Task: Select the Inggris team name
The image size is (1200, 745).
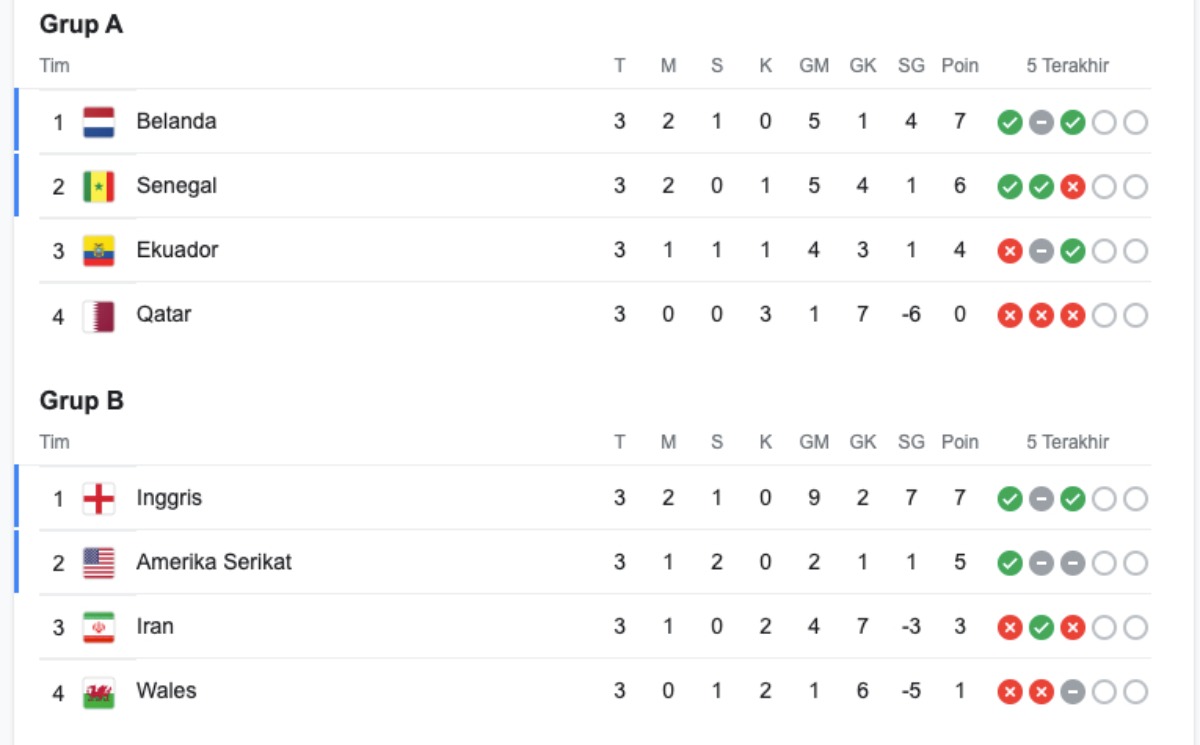Action: (169, 498)
